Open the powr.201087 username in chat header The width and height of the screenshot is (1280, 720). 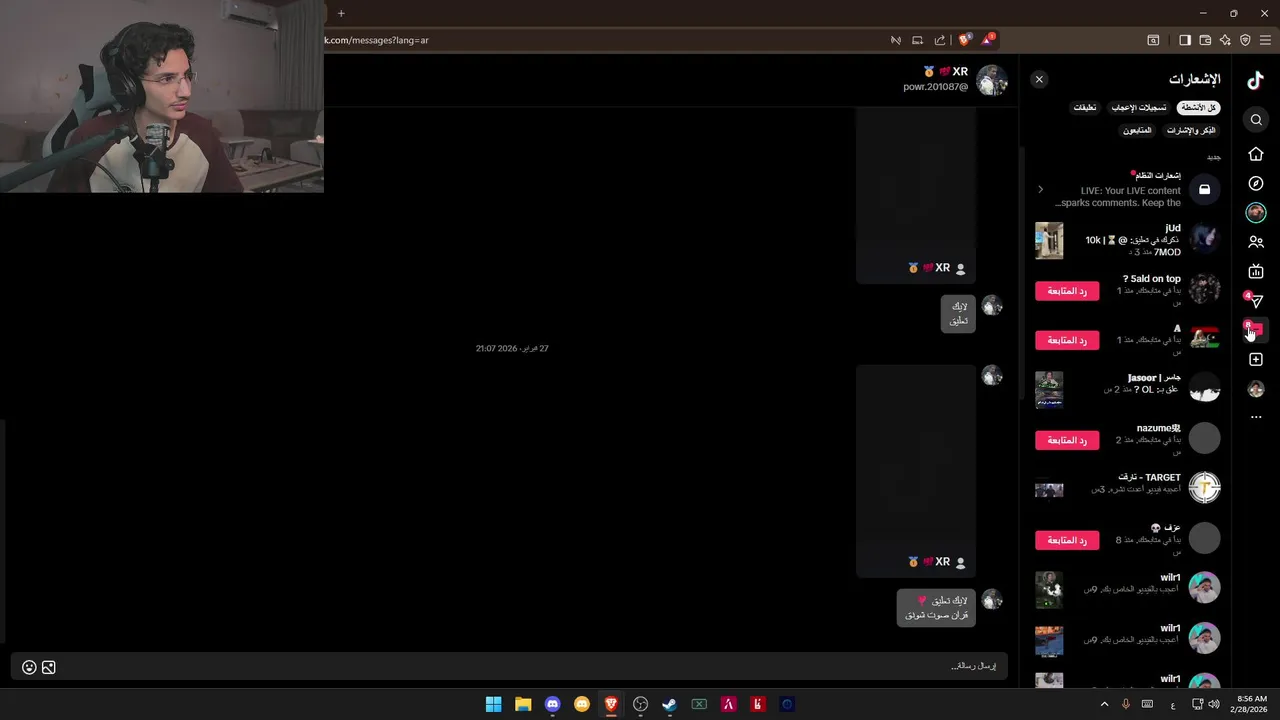click(x=935, y=87)
